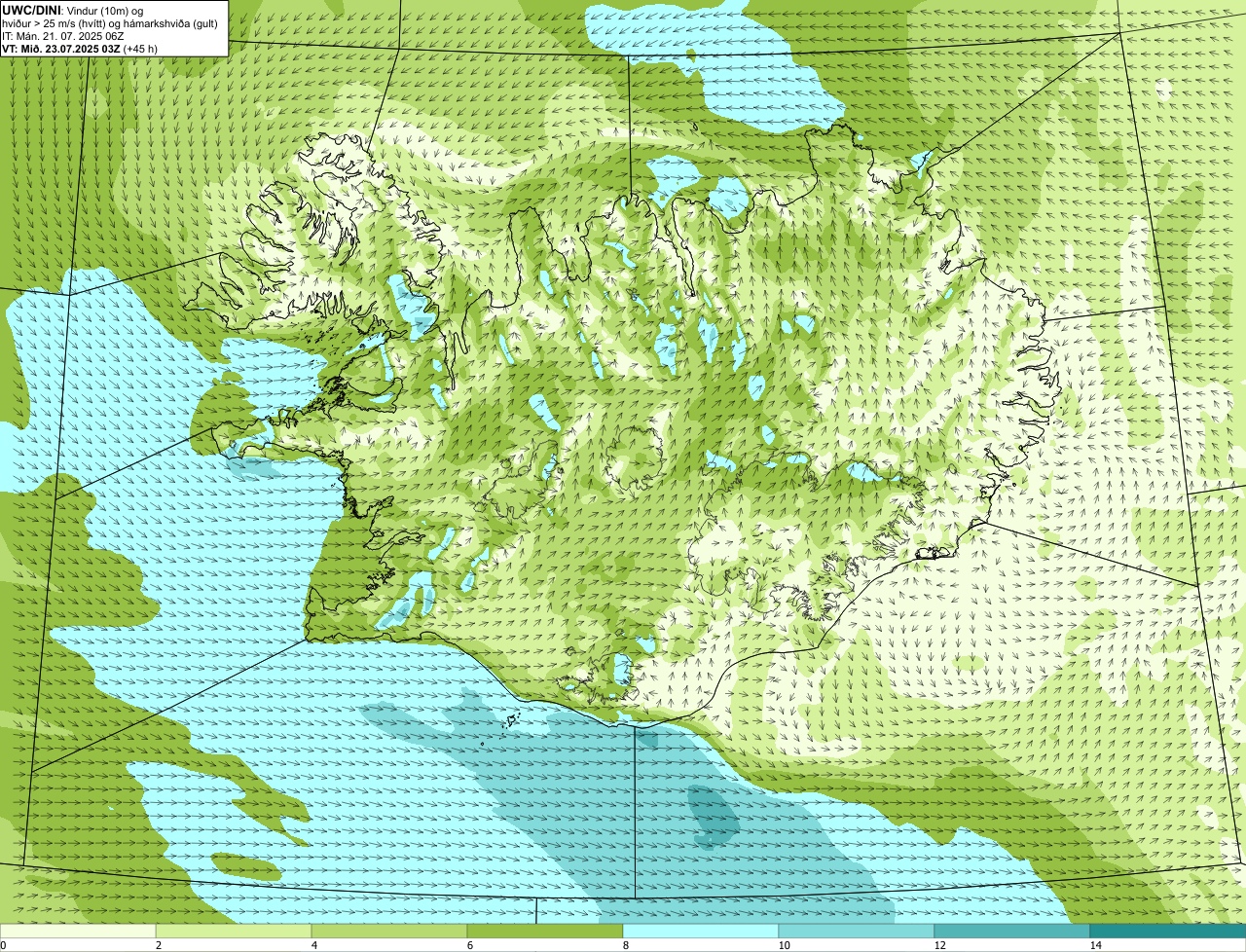The height and width of the screenshot is (952, 1246).
Task: Select the color scale segment between 10 and 12
Action: [x=857, y=931]
